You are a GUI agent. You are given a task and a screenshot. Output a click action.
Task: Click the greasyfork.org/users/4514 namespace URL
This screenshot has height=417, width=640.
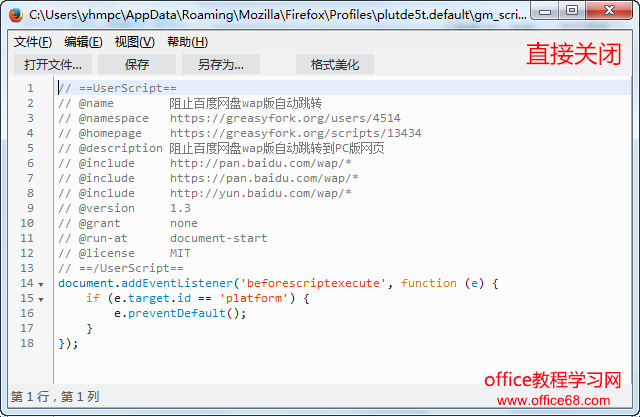click(285, 118)
